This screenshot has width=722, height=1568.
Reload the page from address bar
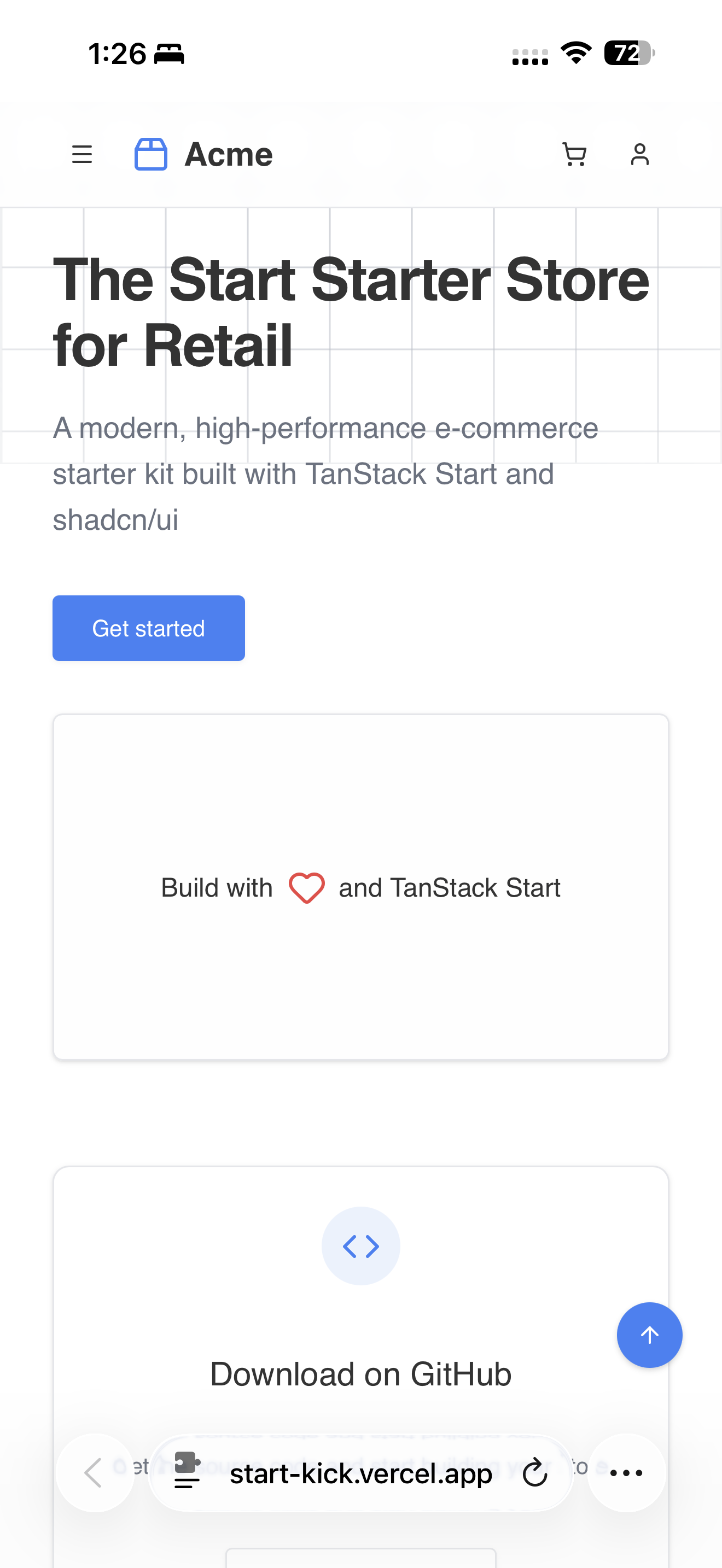[535, 1472]
